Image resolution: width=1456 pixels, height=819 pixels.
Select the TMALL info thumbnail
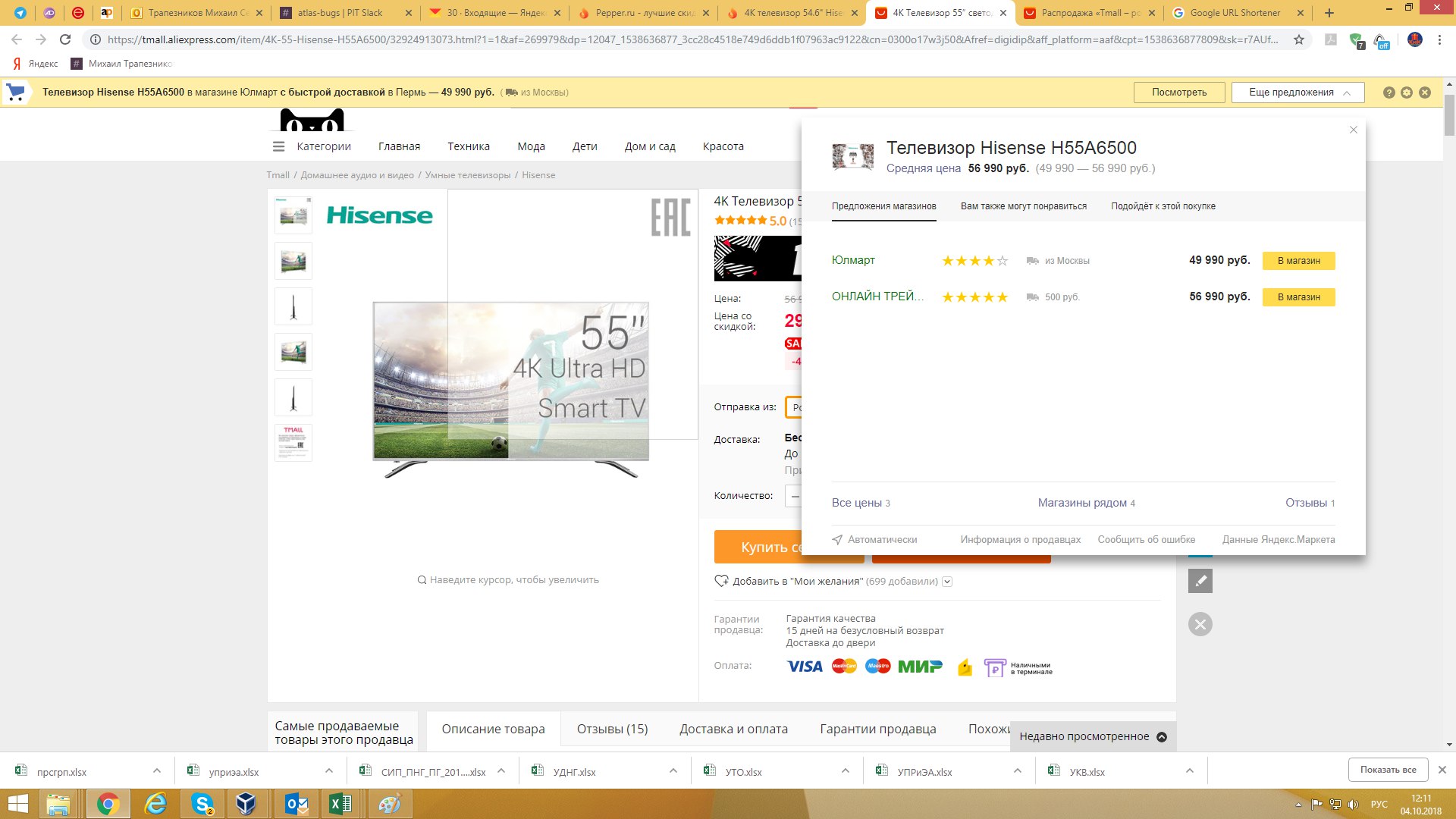pos(293,443)
